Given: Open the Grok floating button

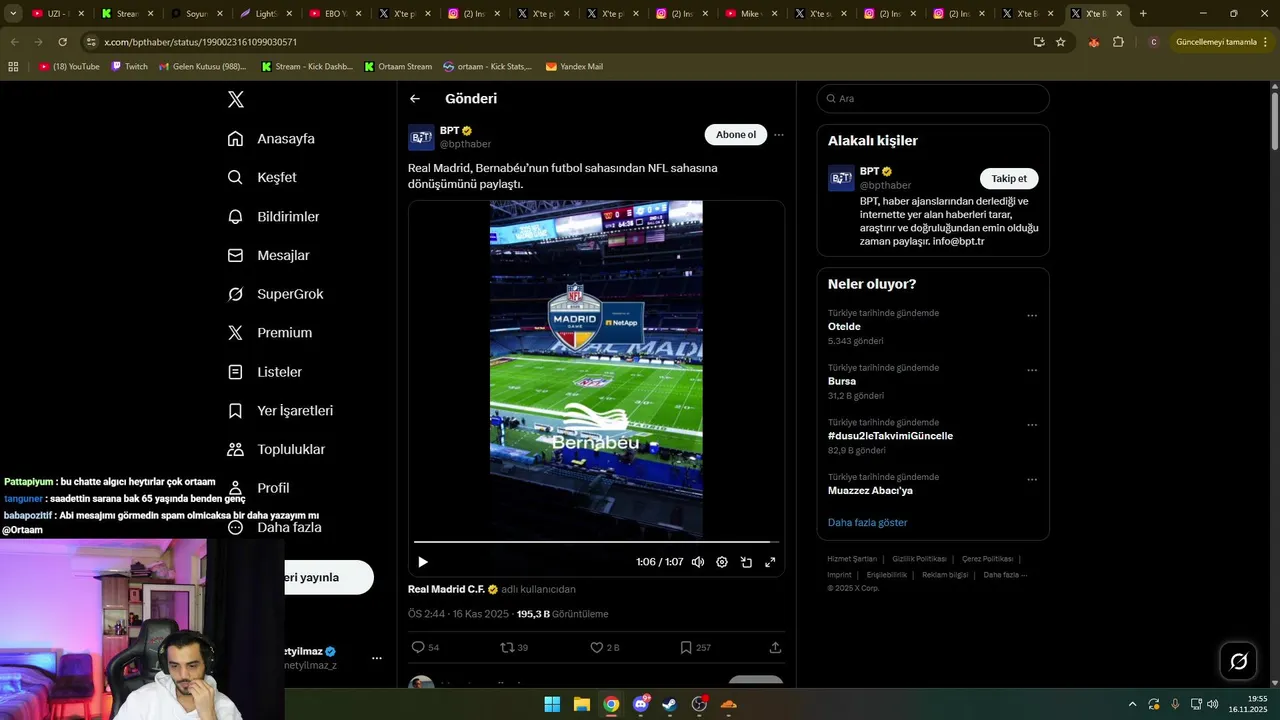Looking at the screenshot, I should [1238, 661].
